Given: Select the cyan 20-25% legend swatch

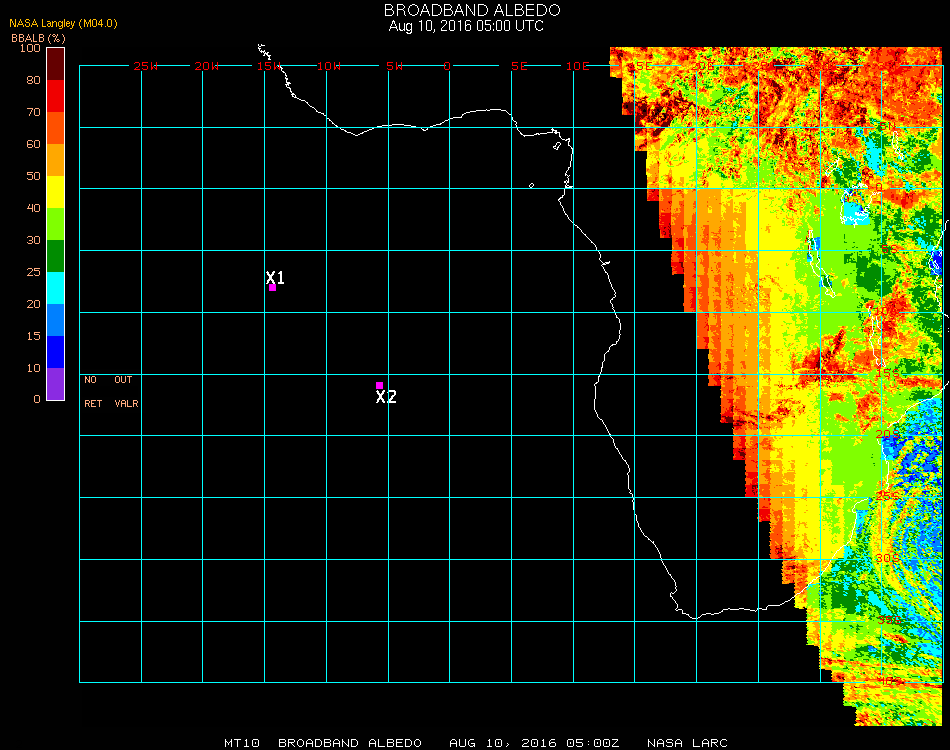Looking at the screenshot, I should pos(55,288).
